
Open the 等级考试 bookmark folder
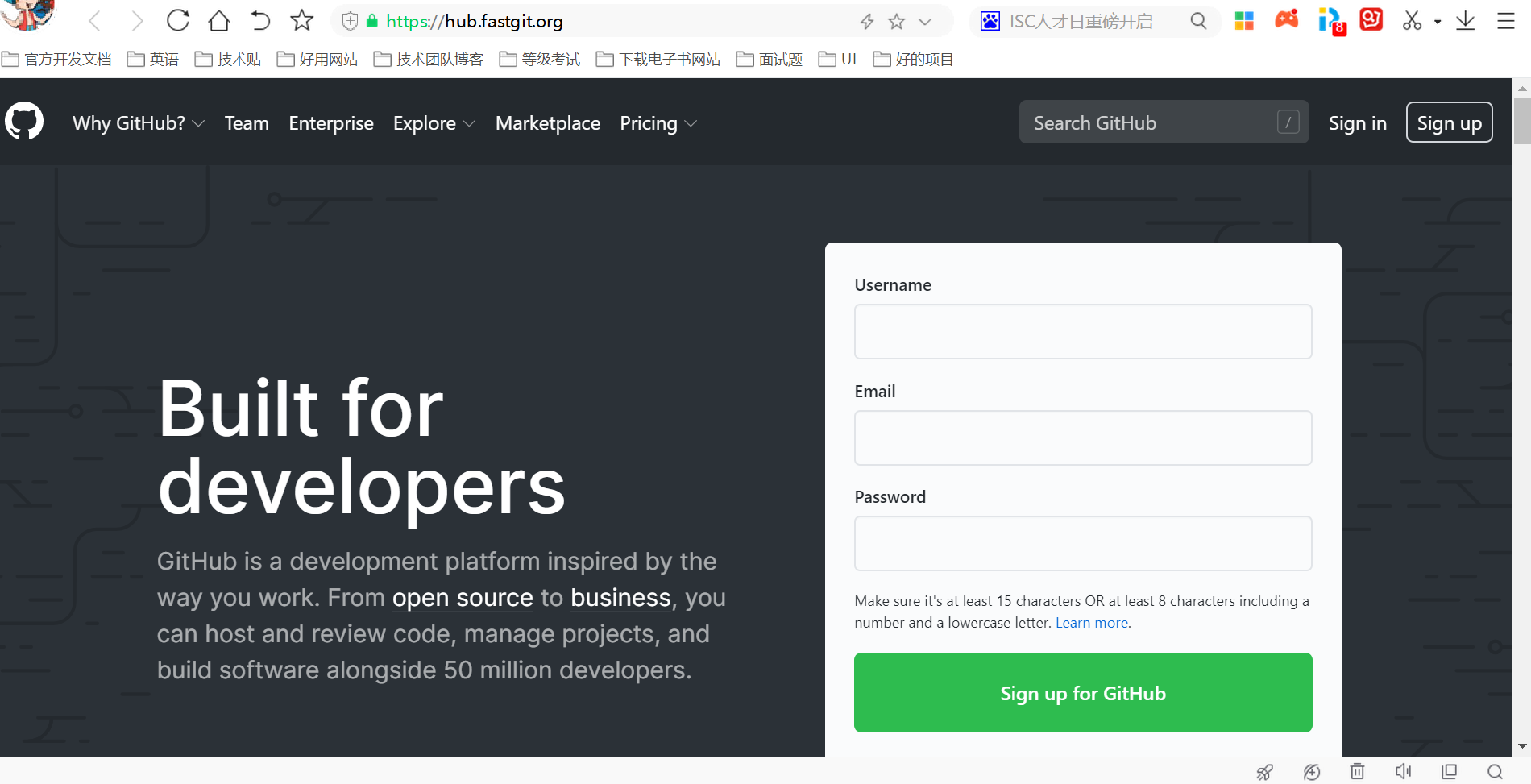[x=540, y=60]
